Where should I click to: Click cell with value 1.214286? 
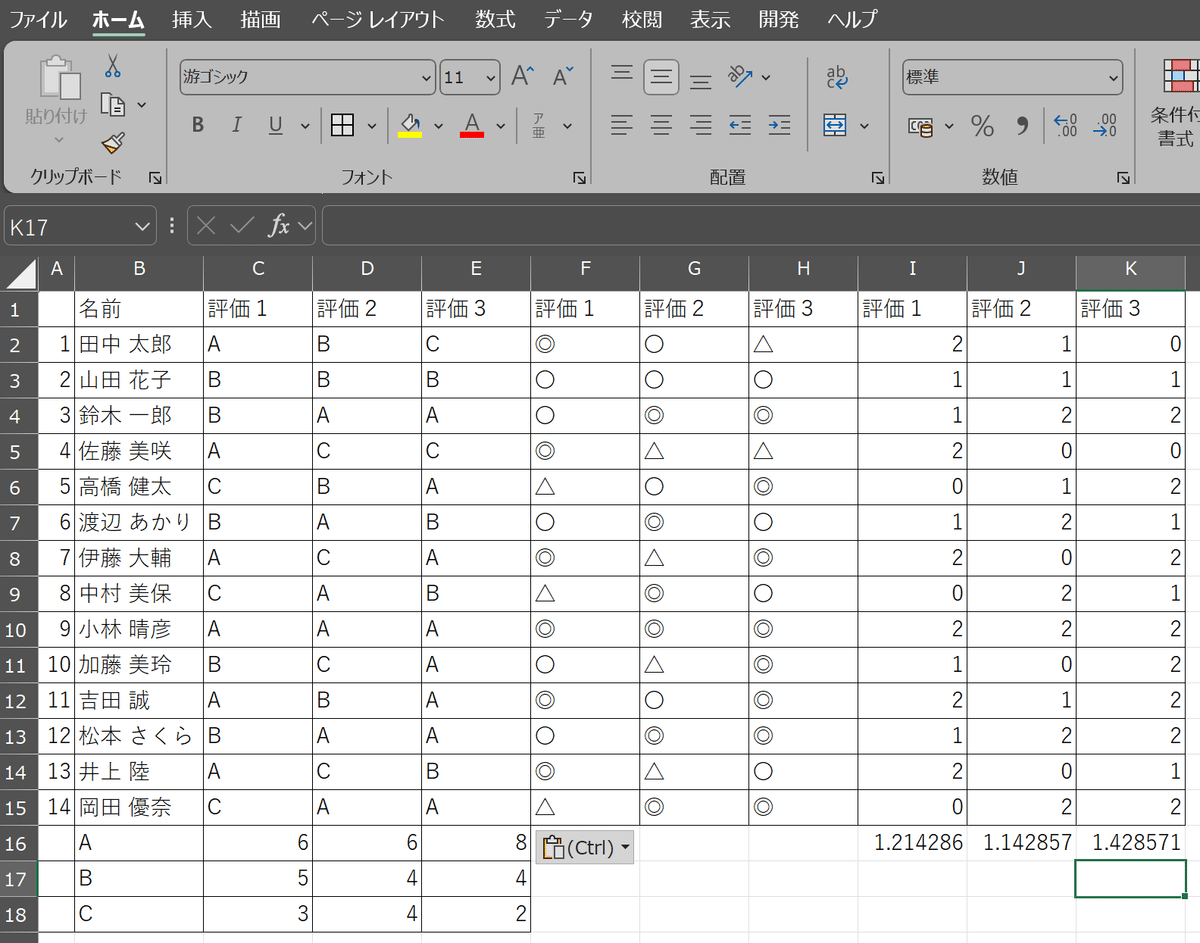tap(912, 843)
